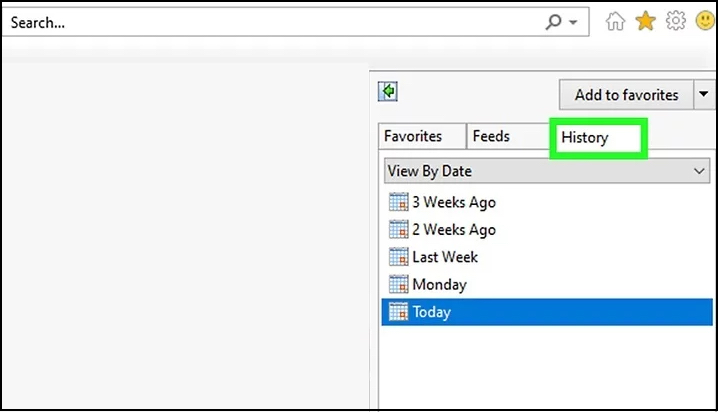Expand the 2 Weeks Ago history entry

tap(453, 229)
